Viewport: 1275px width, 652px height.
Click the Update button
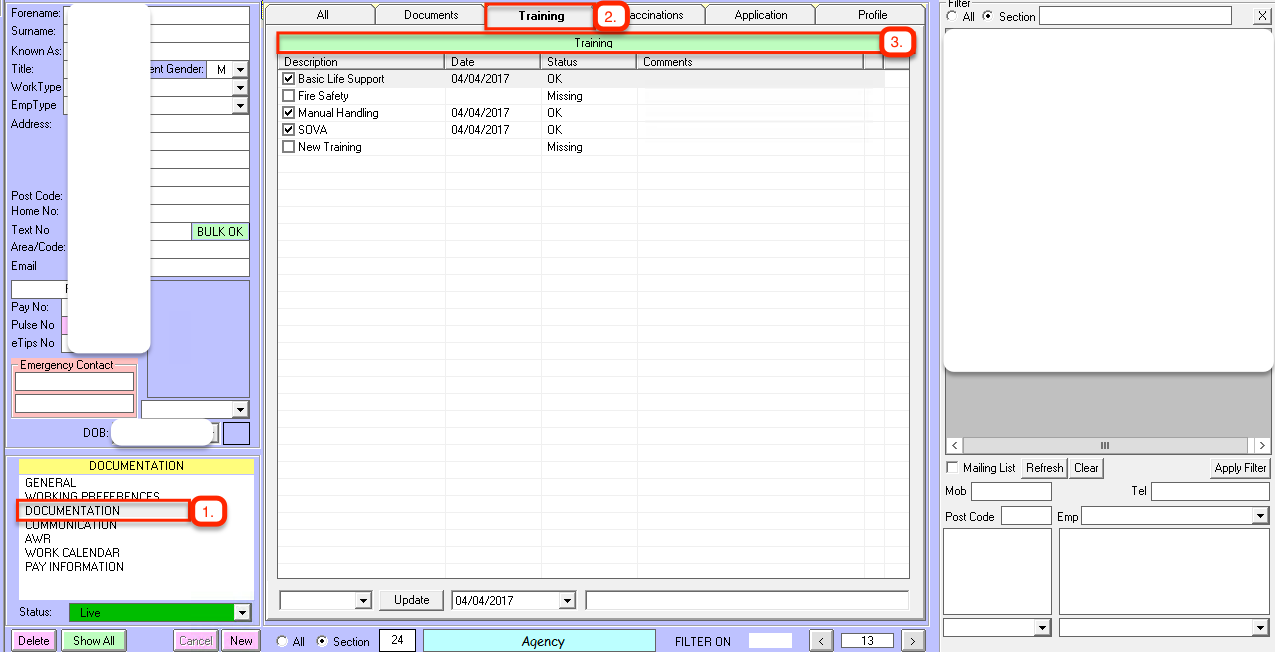coord(411,600)
